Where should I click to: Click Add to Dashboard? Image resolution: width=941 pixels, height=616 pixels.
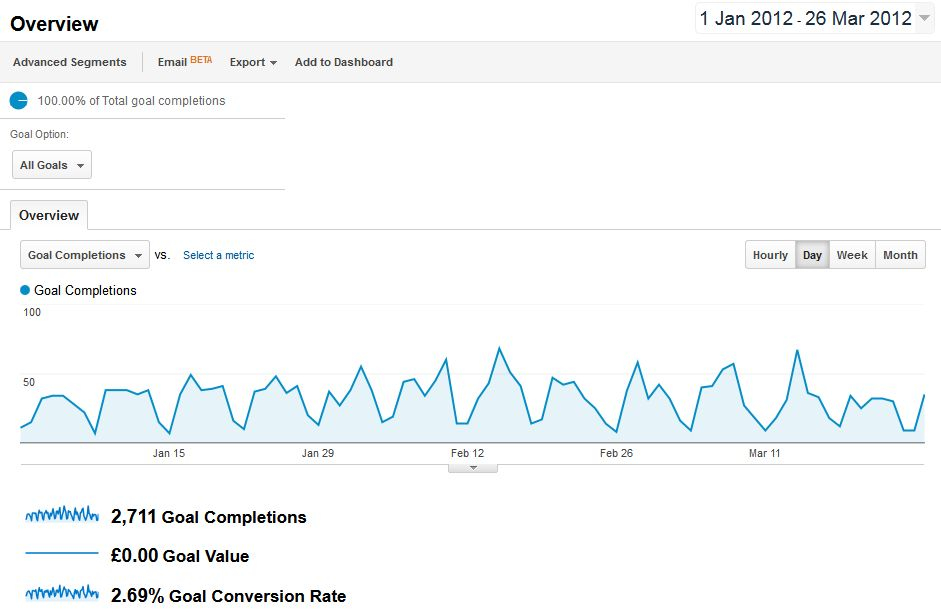coord(343,62)
